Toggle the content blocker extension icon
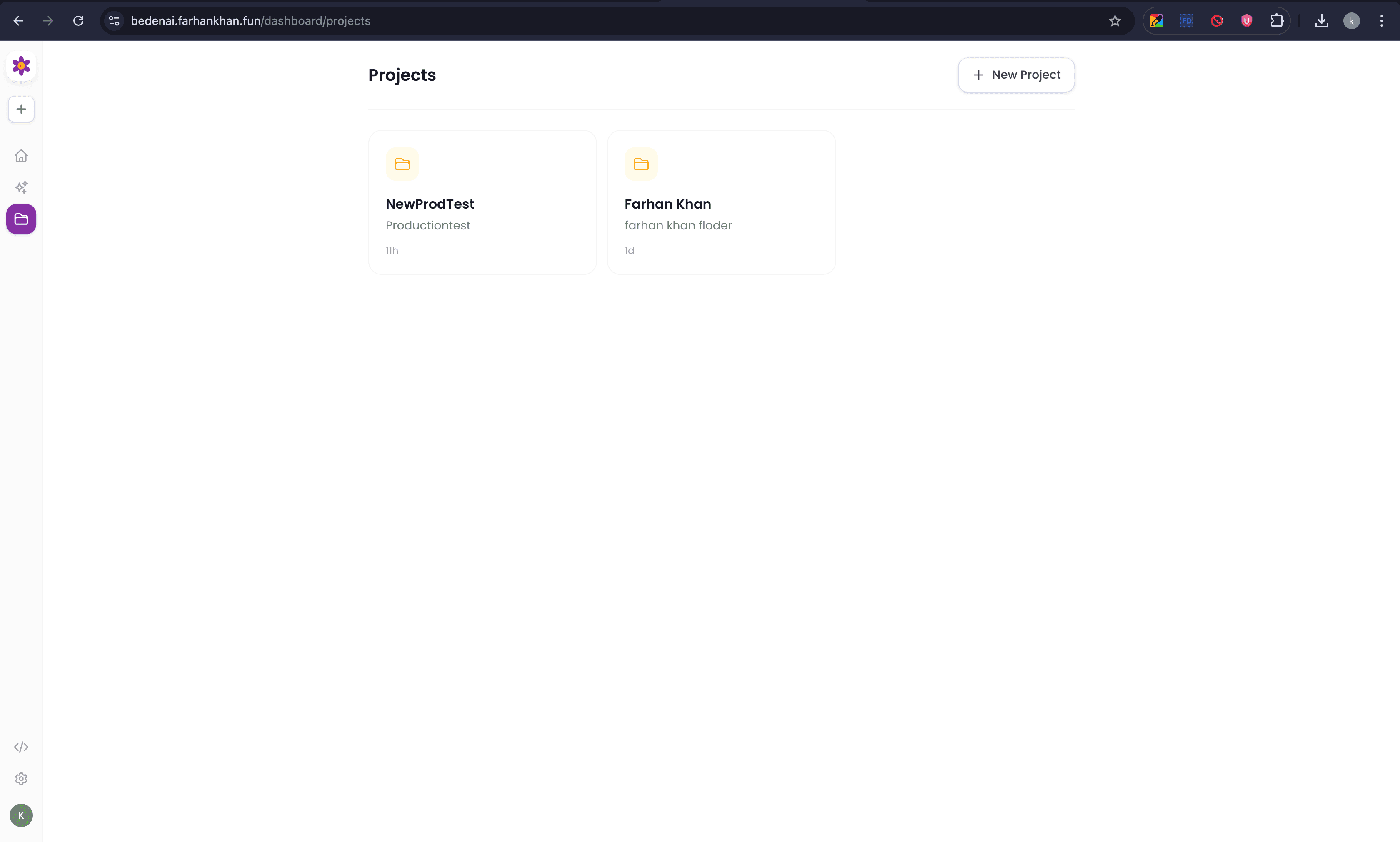The width and height of the screenshot is (1400, 842). [x=1216, y=20]
